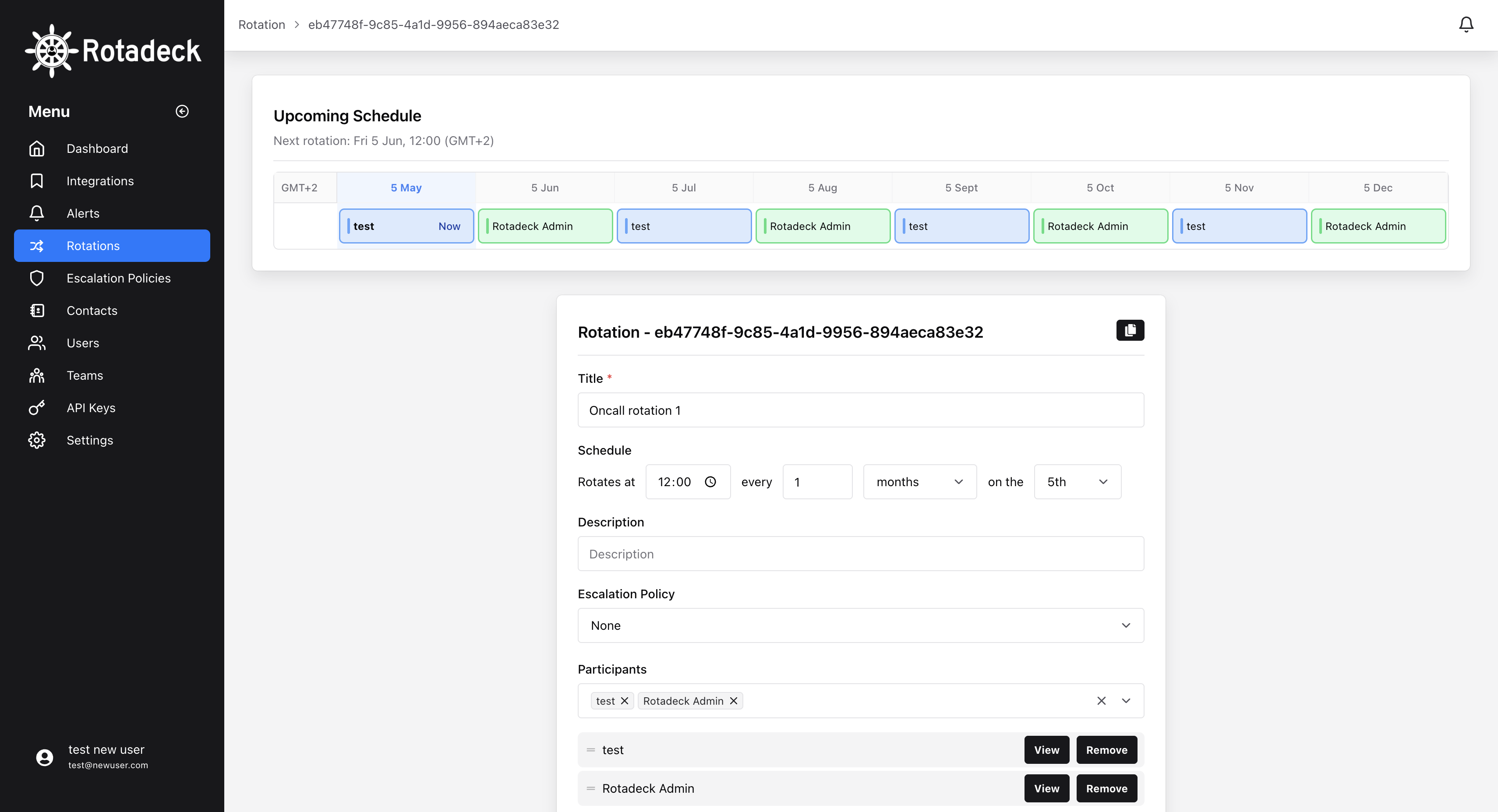Remove the test participant row

pos(1106,750)
